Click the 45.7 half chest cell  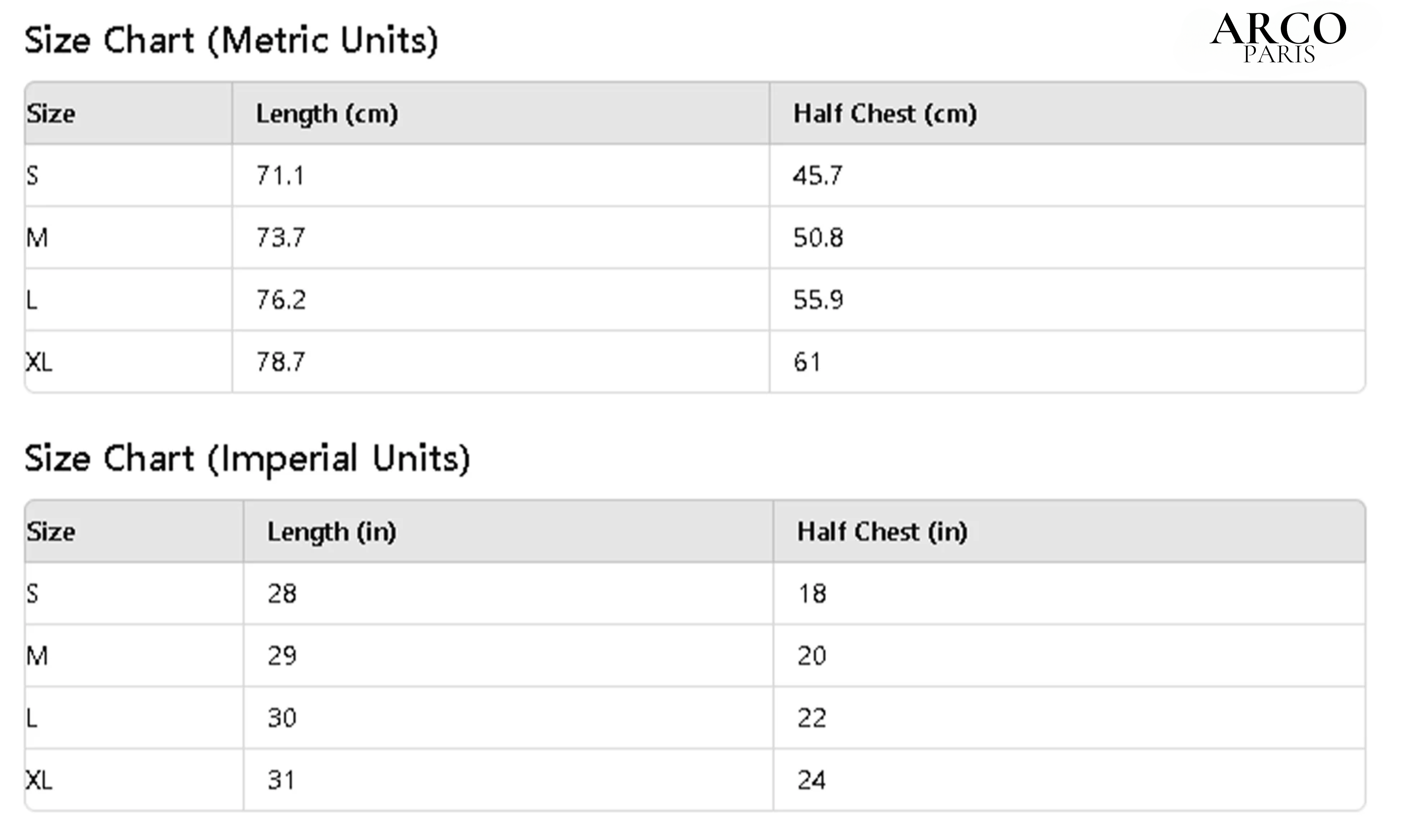coord(817,175)
